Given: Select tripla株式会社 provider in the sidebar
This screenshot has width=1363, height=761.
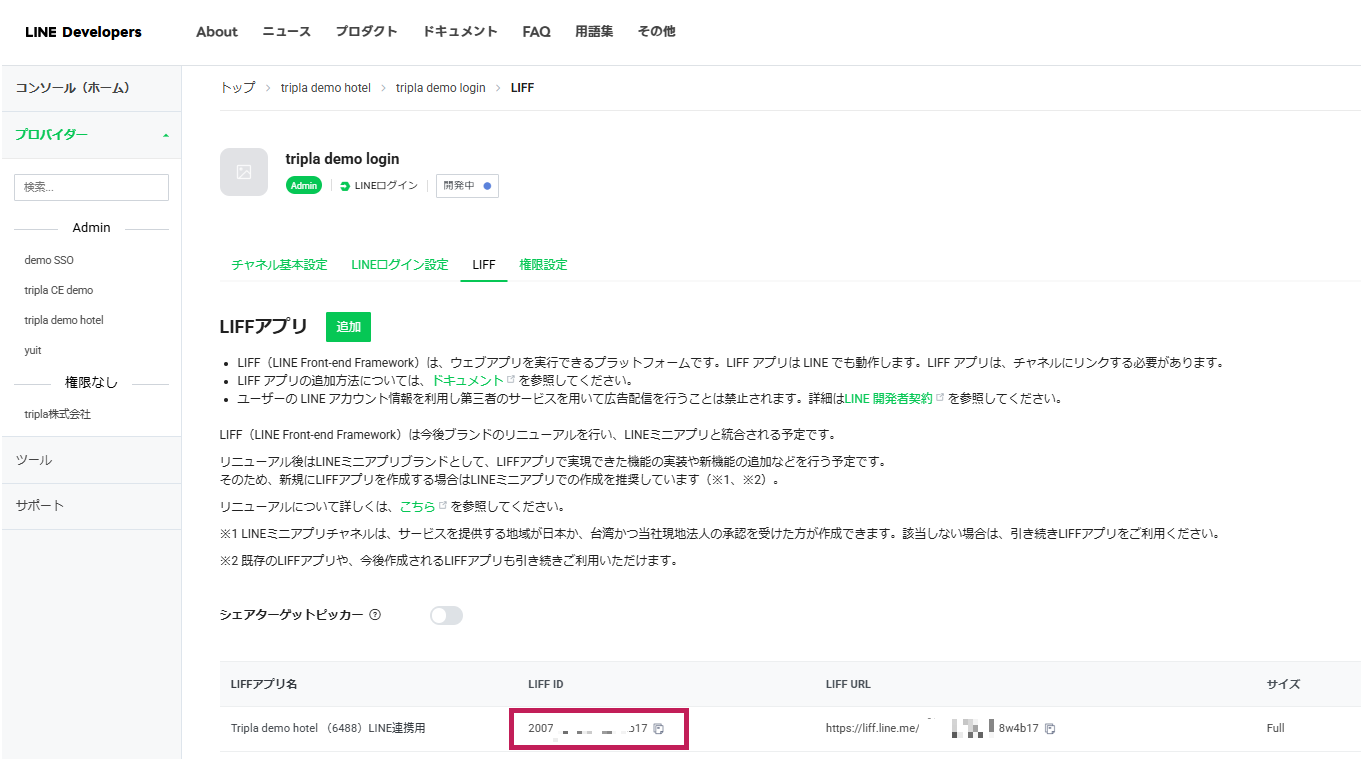Looking at the screenshot, I should pos(58,414).
